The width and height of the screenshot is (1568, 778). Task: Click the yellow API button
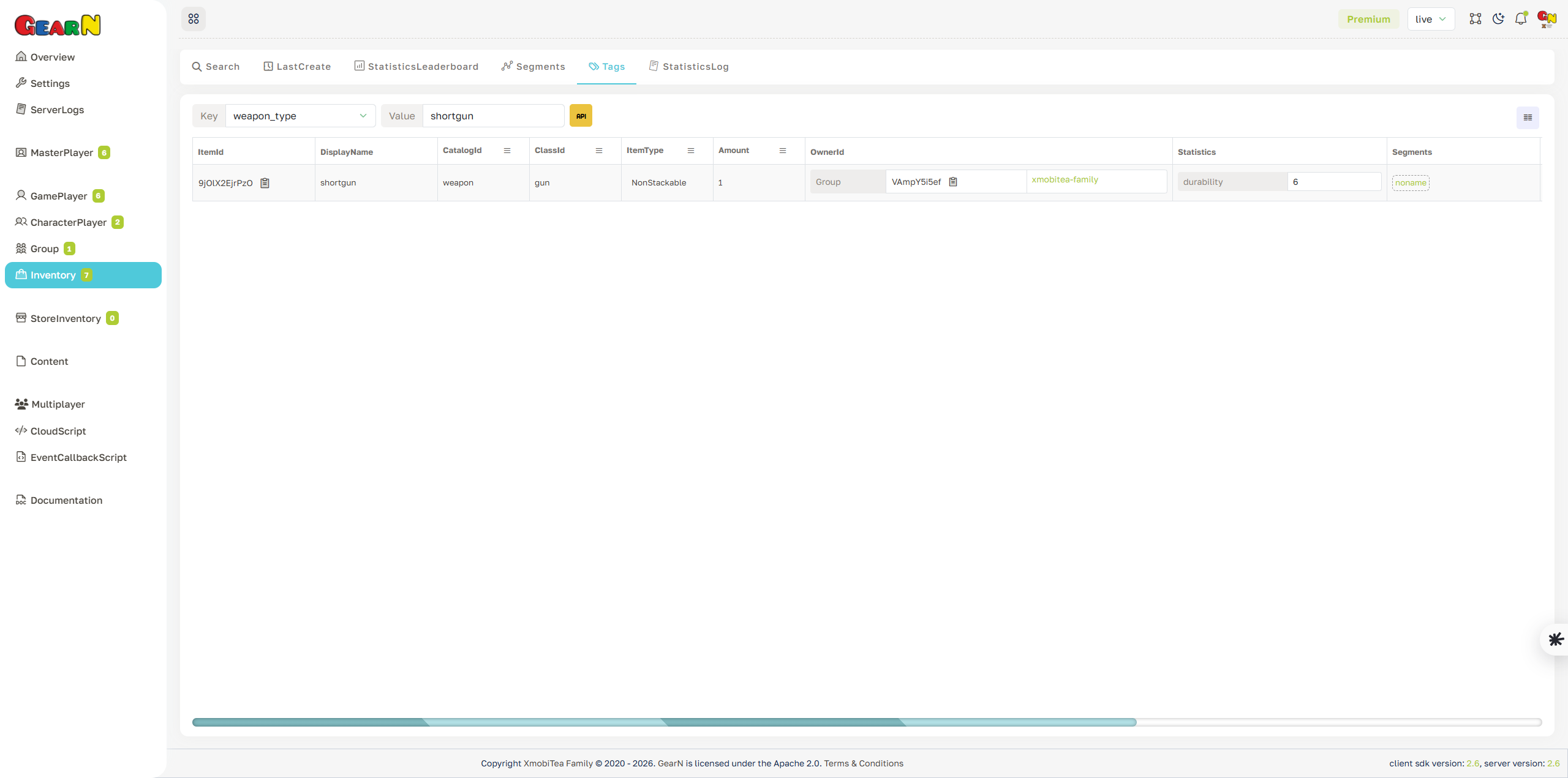point(581,115)
